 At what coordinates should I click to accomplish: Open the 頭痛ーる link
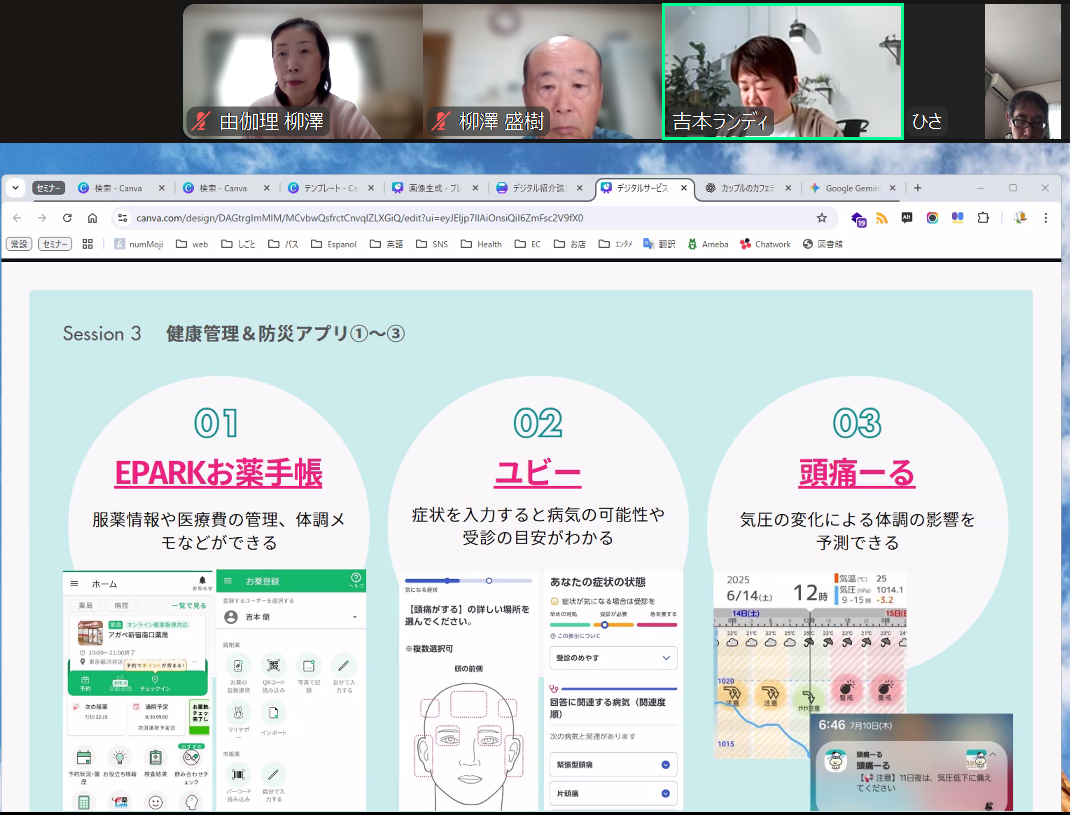point(856,473)
